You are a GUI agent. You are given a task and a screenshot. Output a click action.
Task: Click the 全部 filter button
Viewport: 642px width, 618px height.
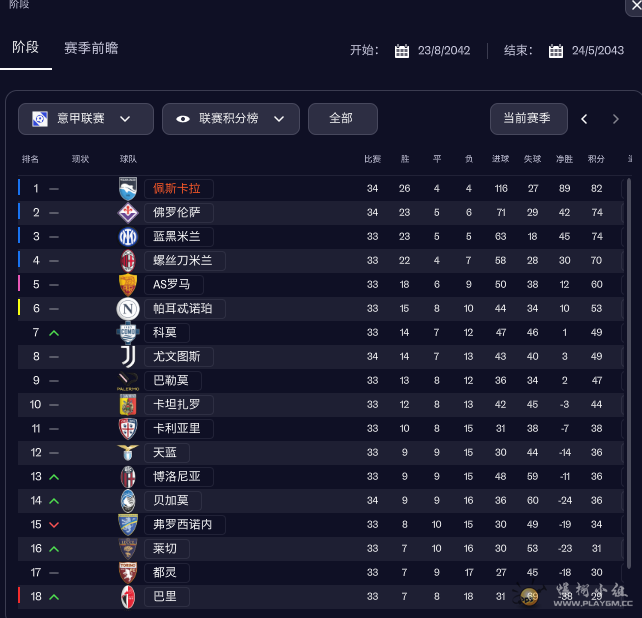click(342, 119)
